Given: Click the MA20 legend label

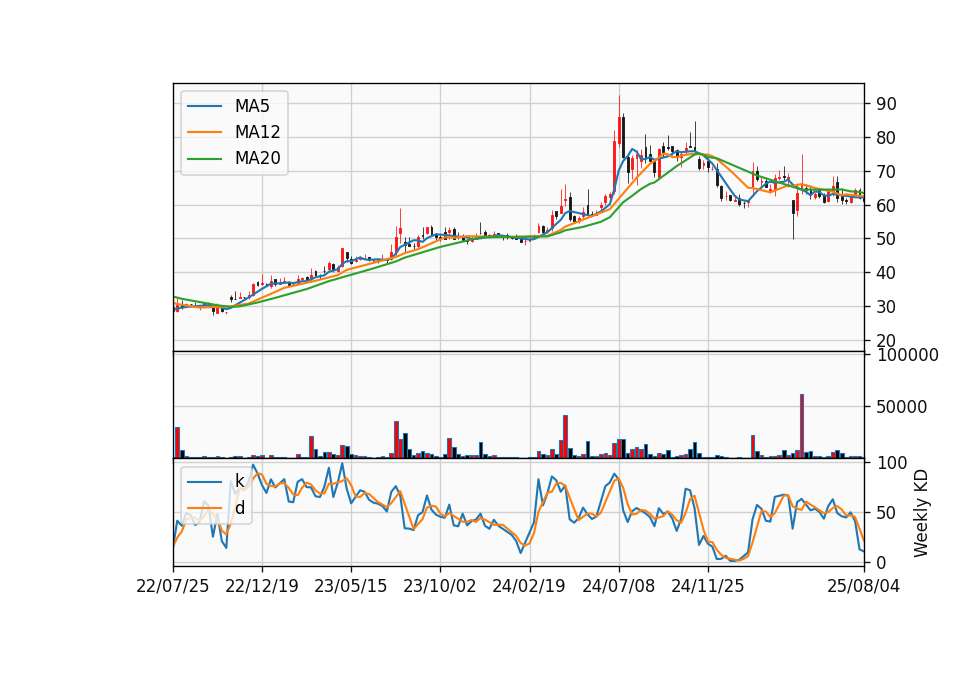Looking at the screenshot, I should tap(257, 158).
